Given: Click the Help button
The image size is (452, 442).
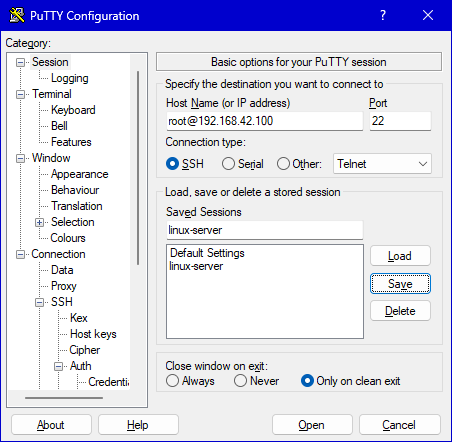Looking at the screenshot, I should [x=138, y=425].
